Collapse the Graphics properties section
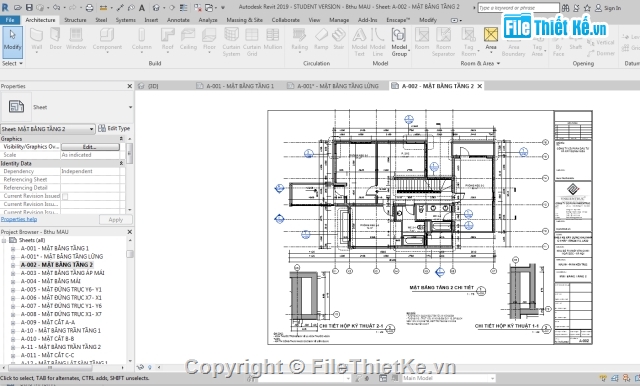 coord(121,139)
